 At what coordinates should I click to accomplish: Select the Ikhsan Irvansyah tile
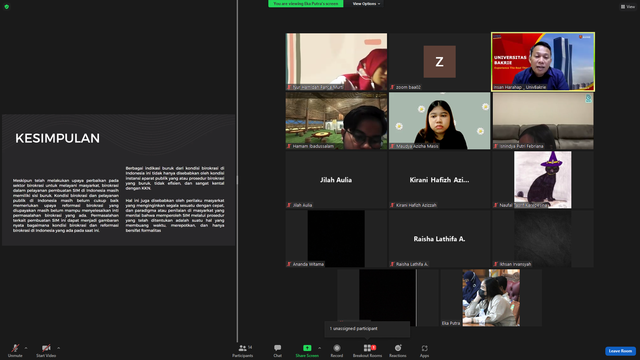click(543, 239)
